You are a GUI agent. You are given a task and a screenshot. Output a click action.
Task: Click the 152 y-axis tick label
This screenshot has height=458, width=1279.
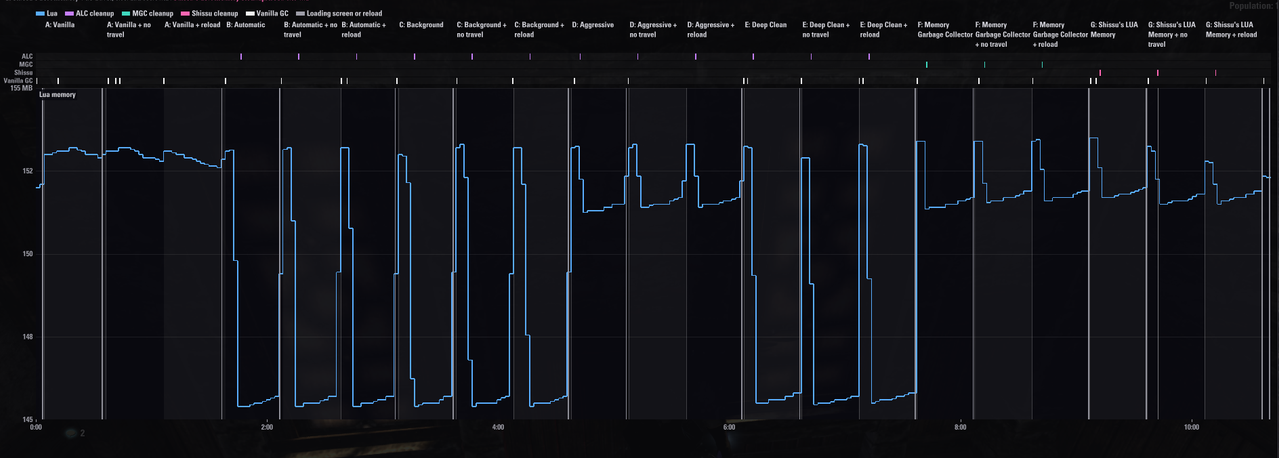[x=27, y=171]
